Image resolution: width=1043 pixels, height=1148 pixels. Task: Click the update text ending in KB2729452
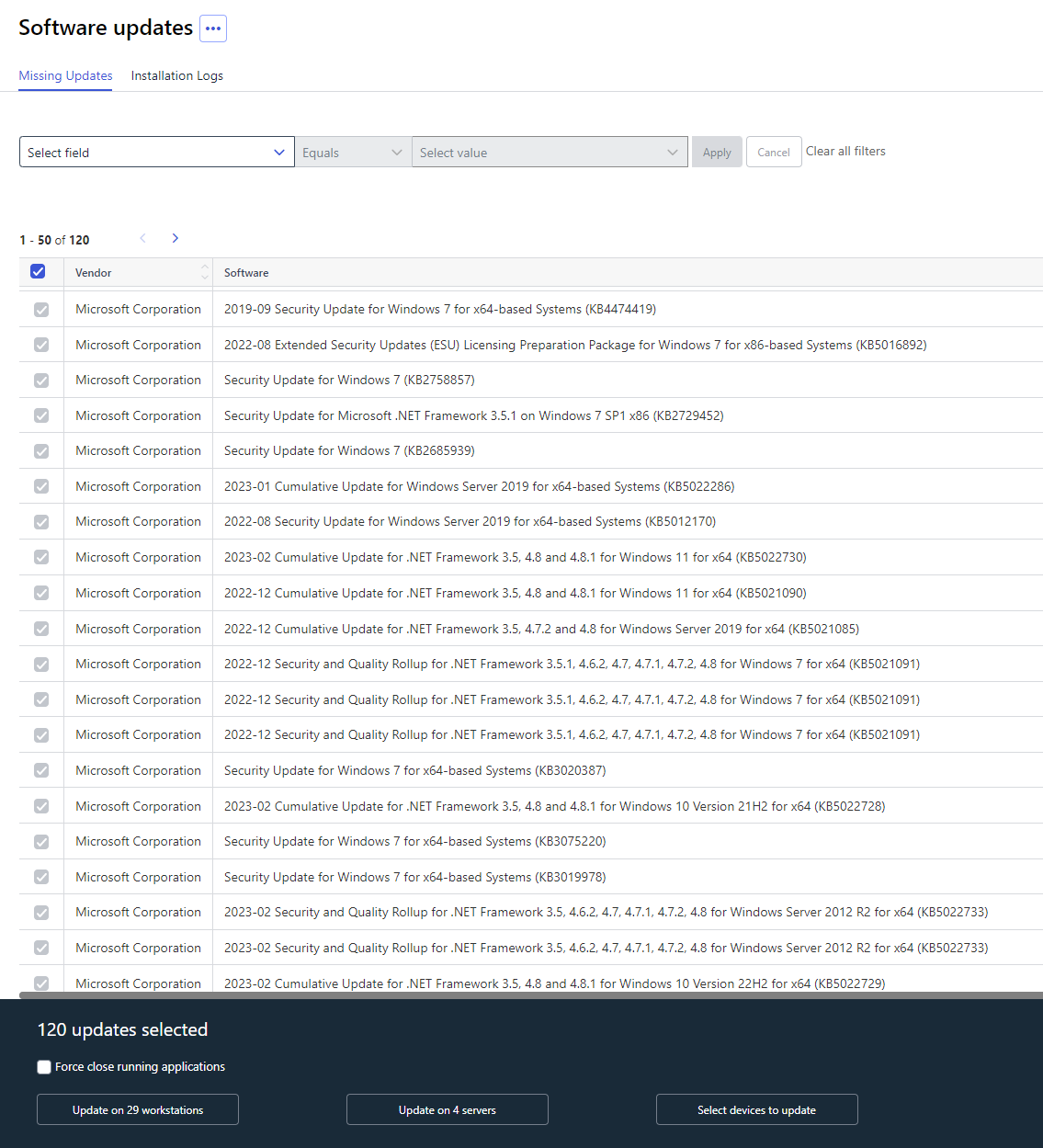(x=474, y=415)
